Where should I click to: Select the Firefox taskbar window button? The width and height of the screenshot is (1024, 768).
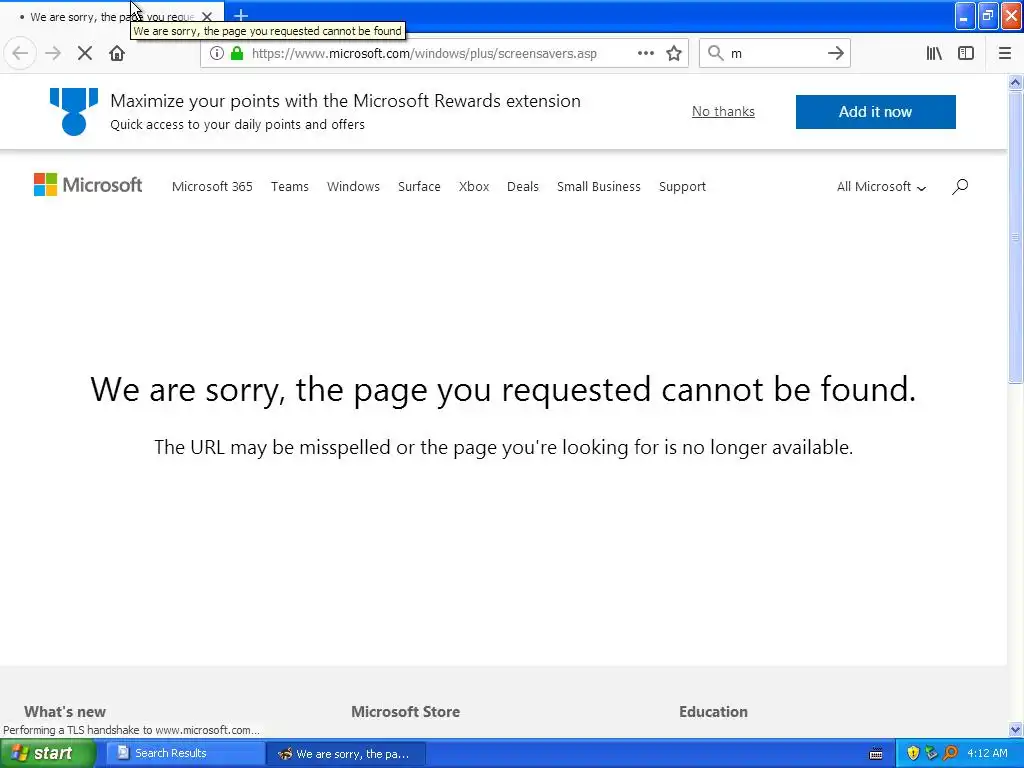pyautogui.click(x=346, y=754)
